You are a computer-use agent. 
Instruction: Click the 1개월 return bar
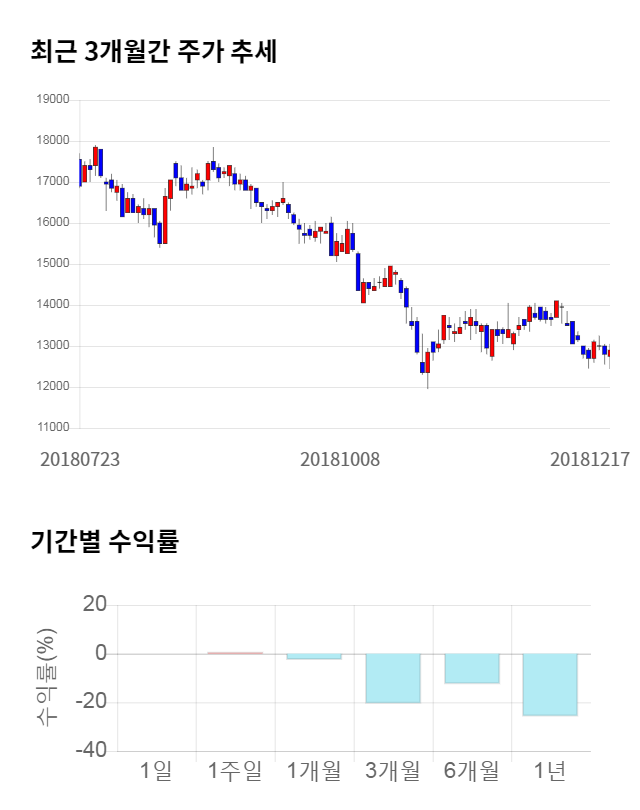(x=314, y=656)
